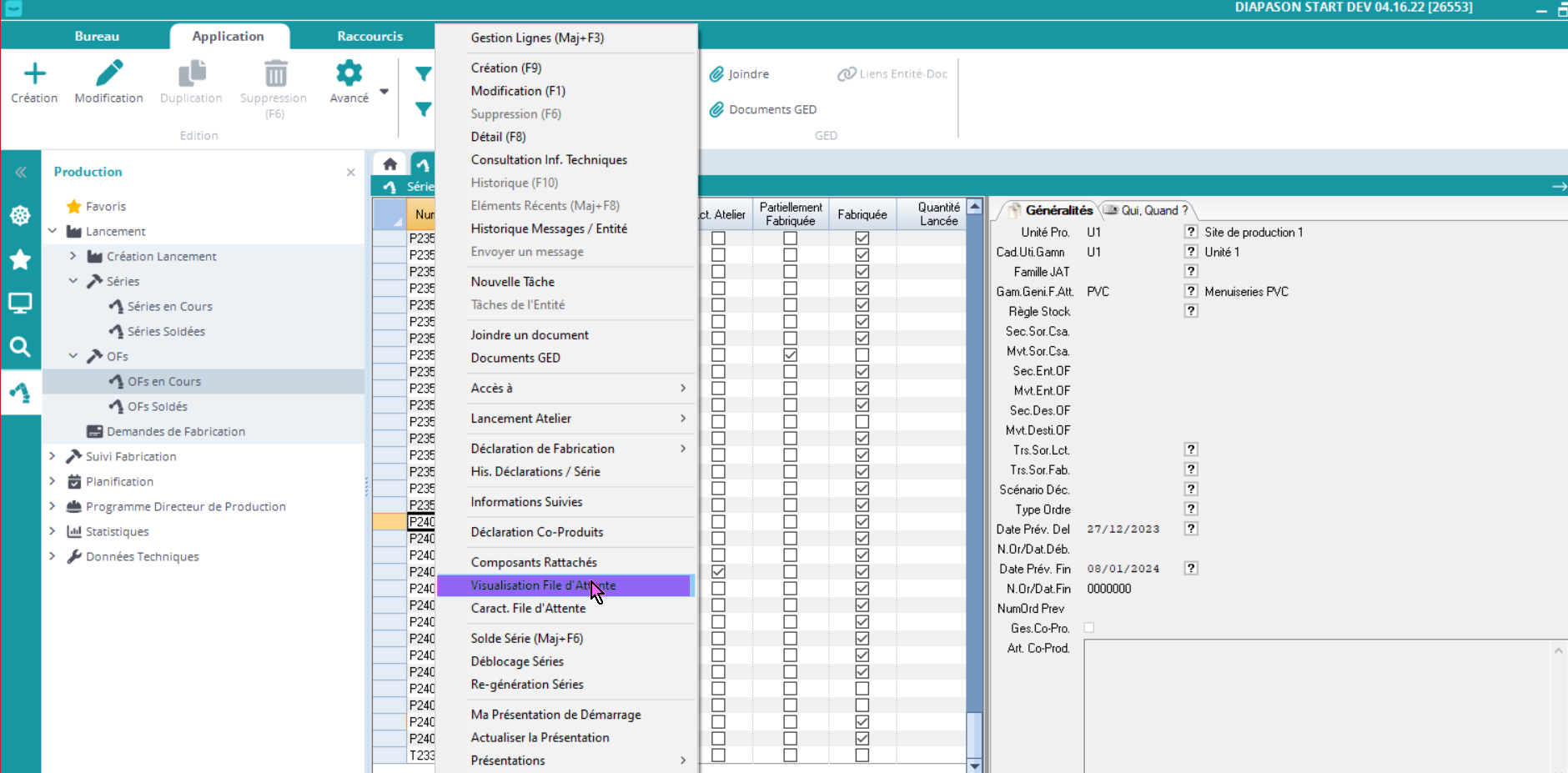1568x773 pixels.
Task: Check first row Partiellement Fabriquée checkbox
Action: (x=790, y=238)
